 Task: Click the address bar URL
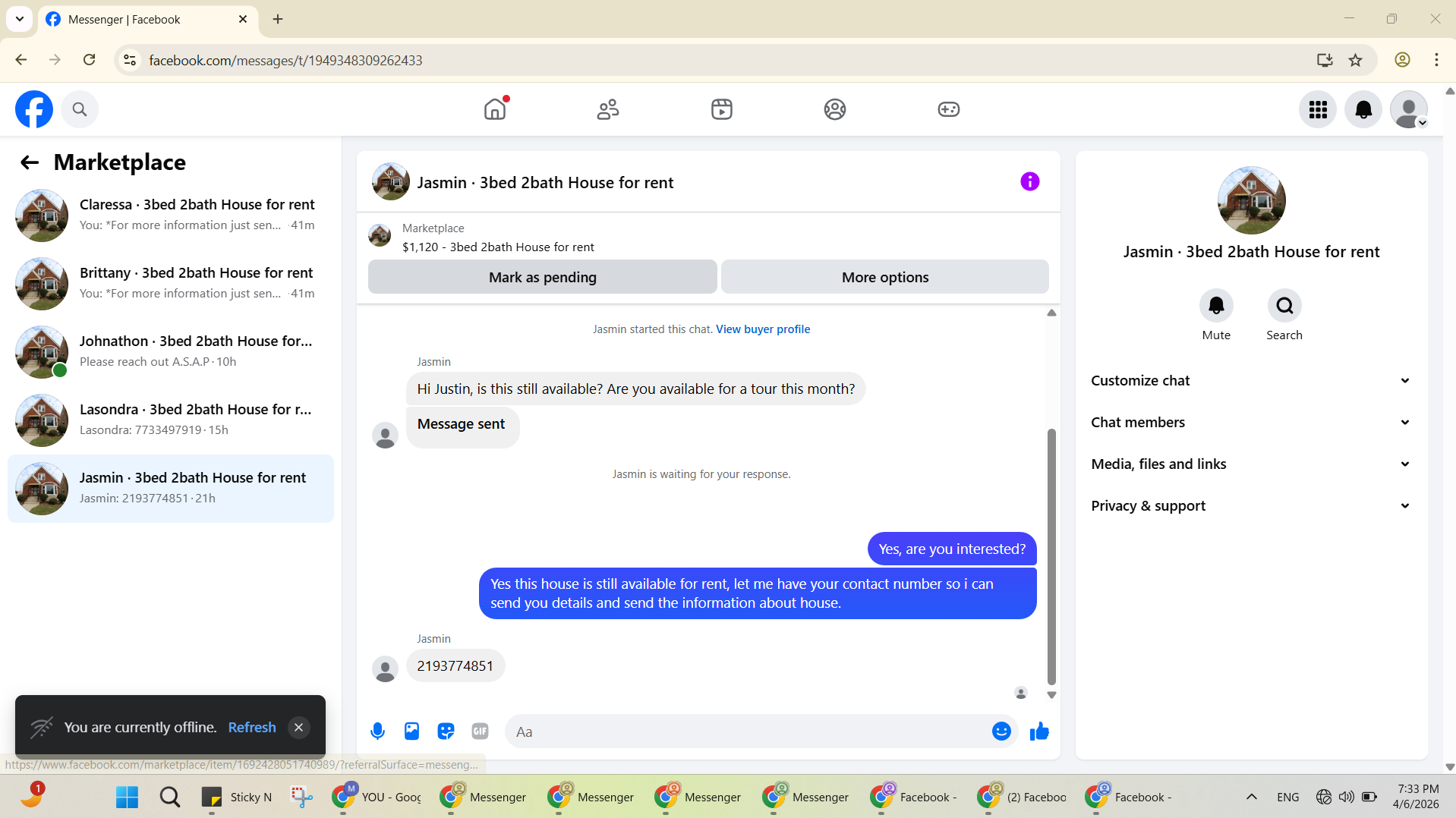[x=285, y=60]
